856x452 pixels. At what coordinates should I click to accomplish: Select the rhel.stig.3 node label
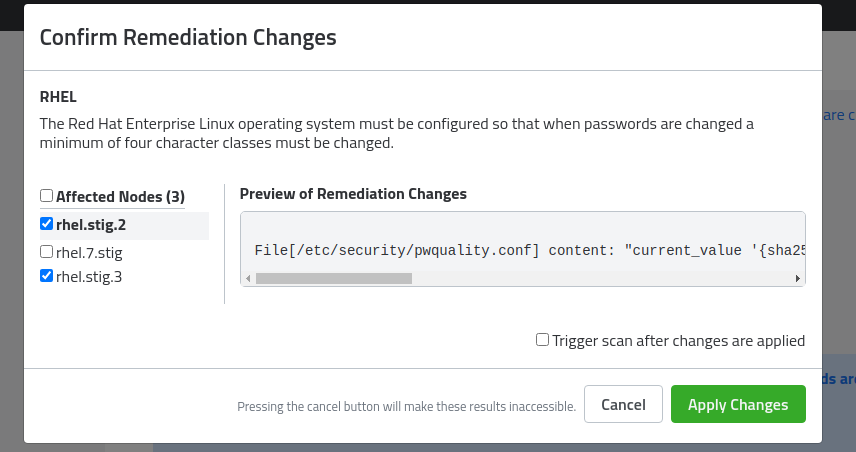pyautogui.click(x=89, y=277)
